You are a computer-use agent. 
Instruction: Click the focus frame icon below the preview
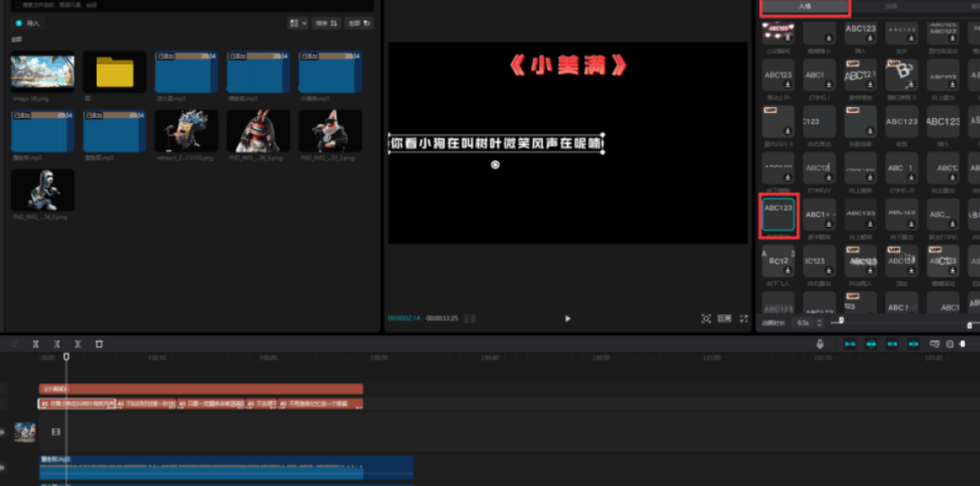(706, 318)
